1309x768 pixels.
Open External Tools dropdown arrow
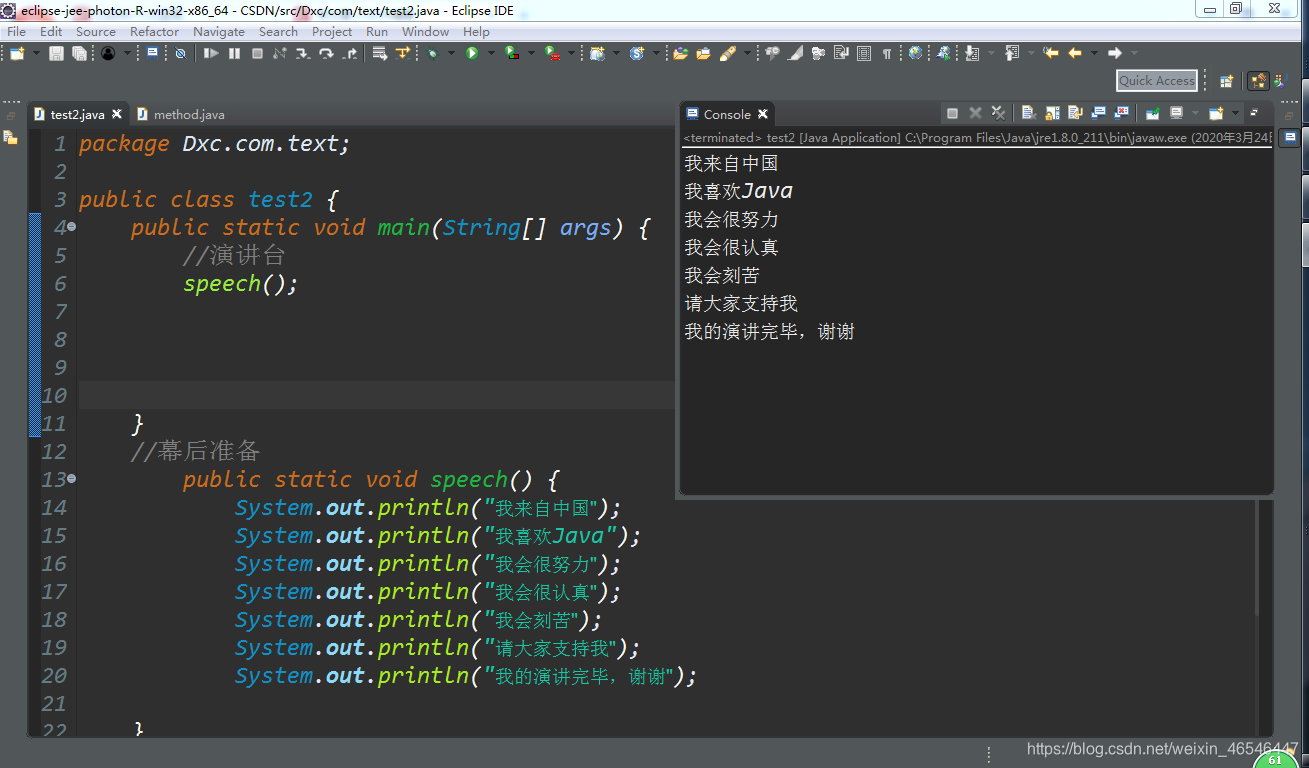point(571,53)
